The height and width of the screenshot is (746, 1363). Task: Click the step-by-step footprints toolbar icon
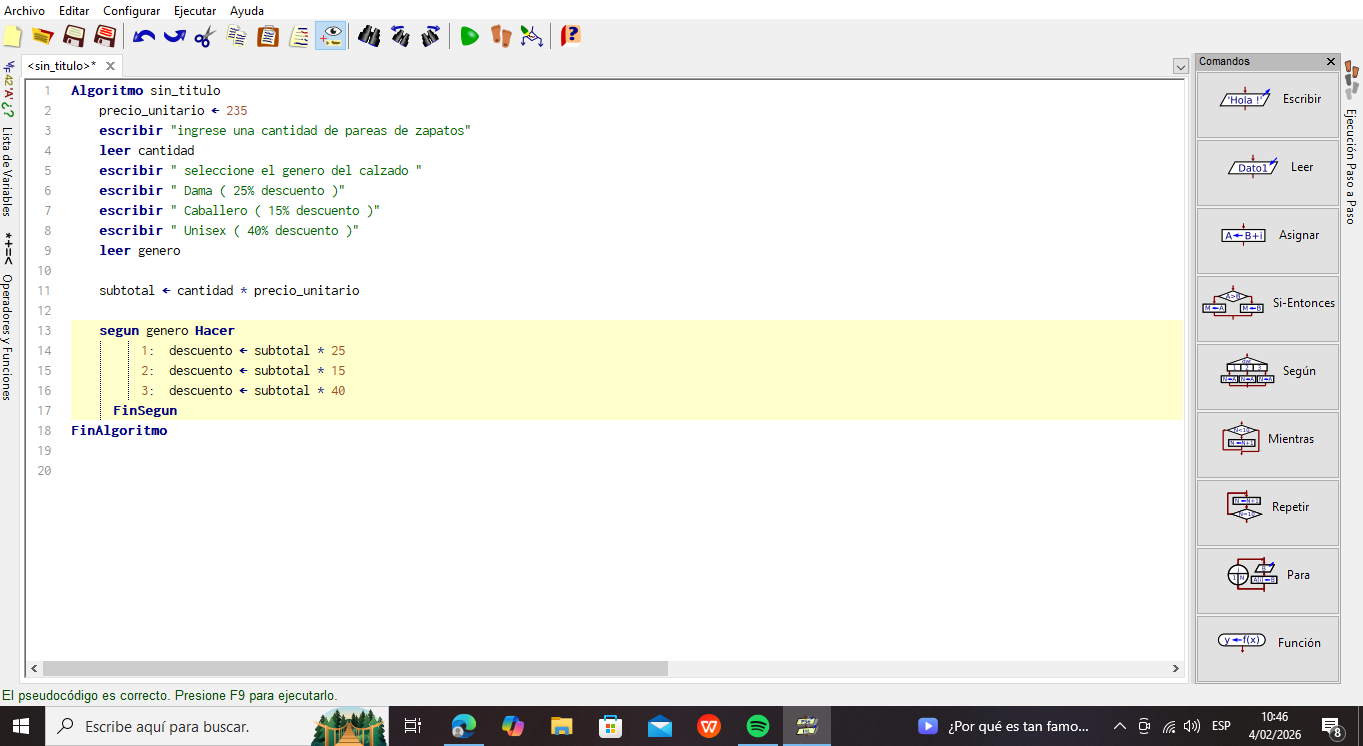500,37
